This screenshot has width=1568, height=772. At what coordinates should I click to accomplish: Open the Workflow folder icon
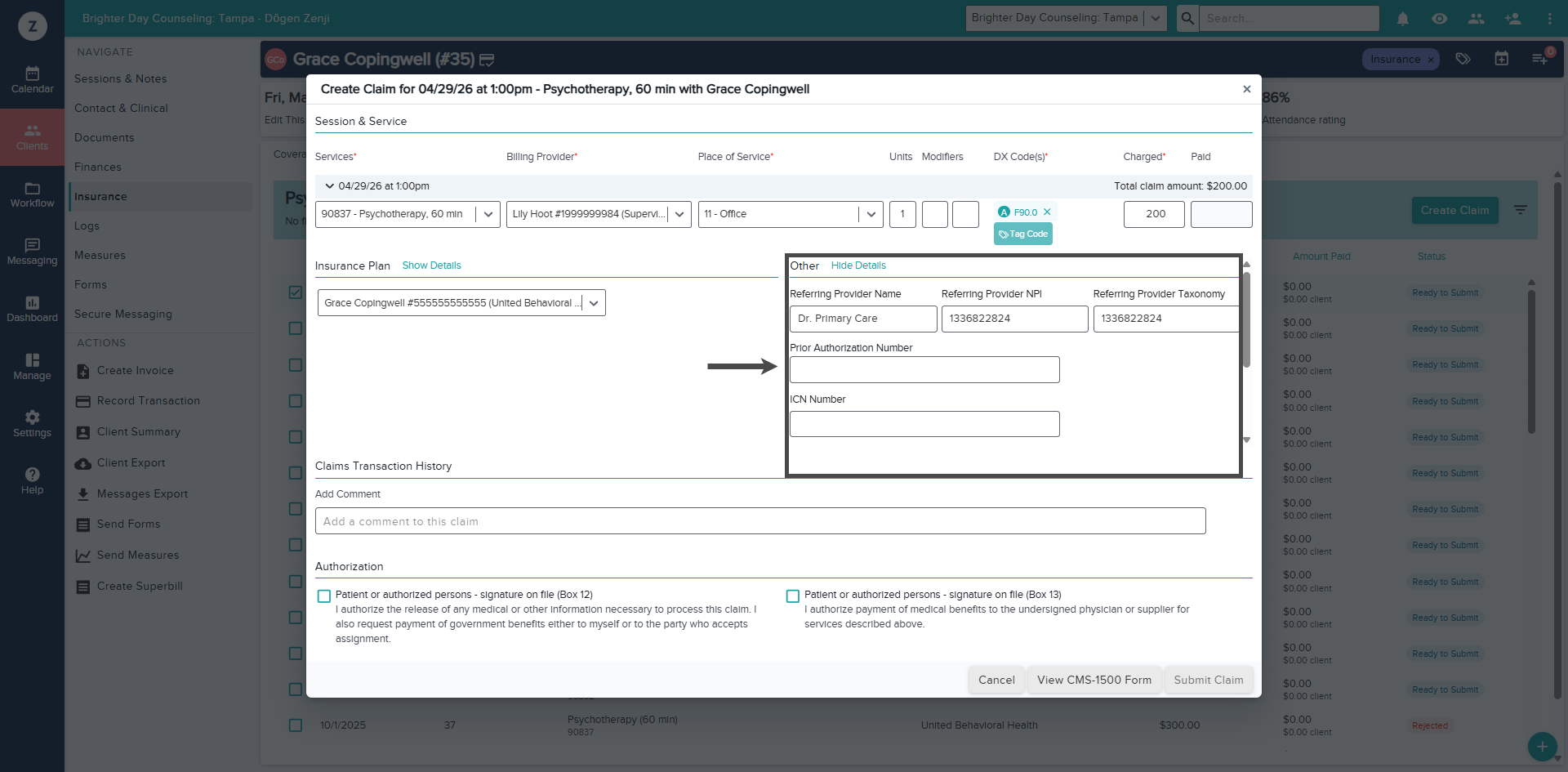tap(32, 188)
